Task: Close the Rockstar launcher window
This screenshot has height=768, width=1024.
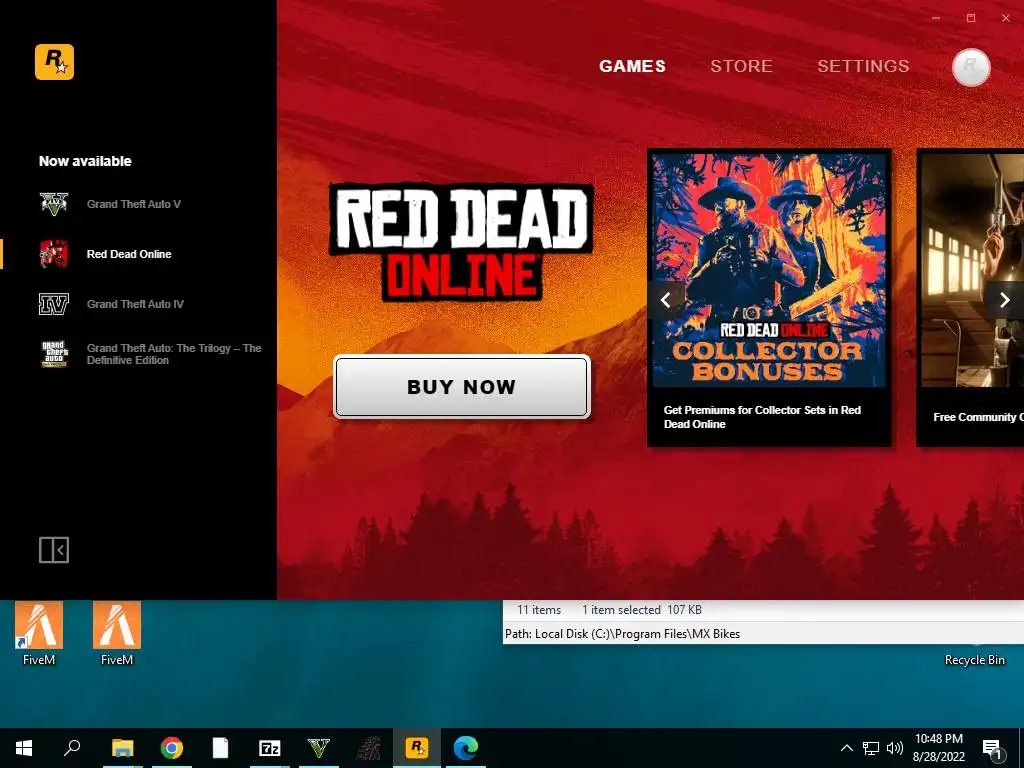Action: tap(1006, 18)
